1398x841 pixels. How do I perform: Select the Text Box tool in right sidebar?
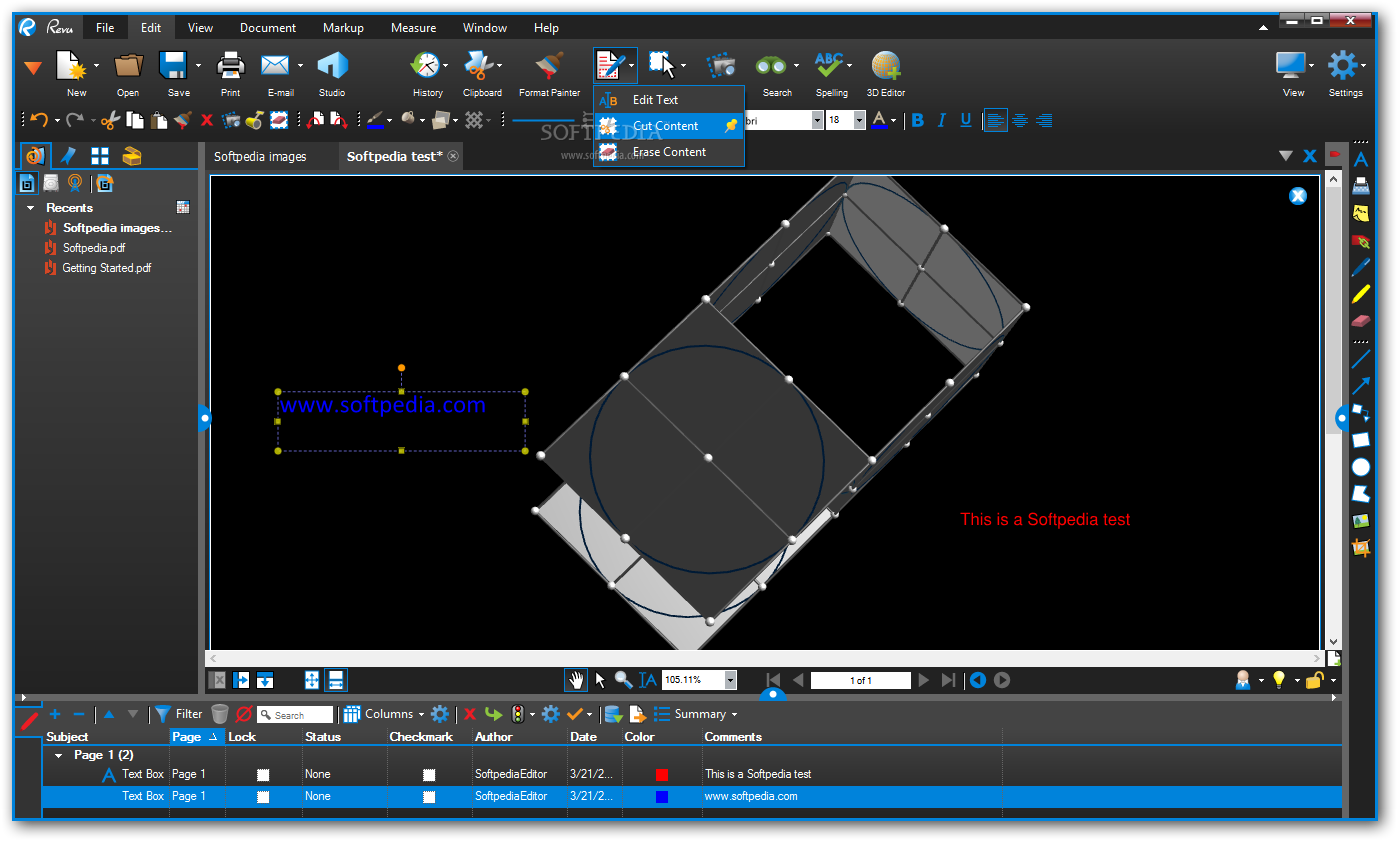(1361, 159)
